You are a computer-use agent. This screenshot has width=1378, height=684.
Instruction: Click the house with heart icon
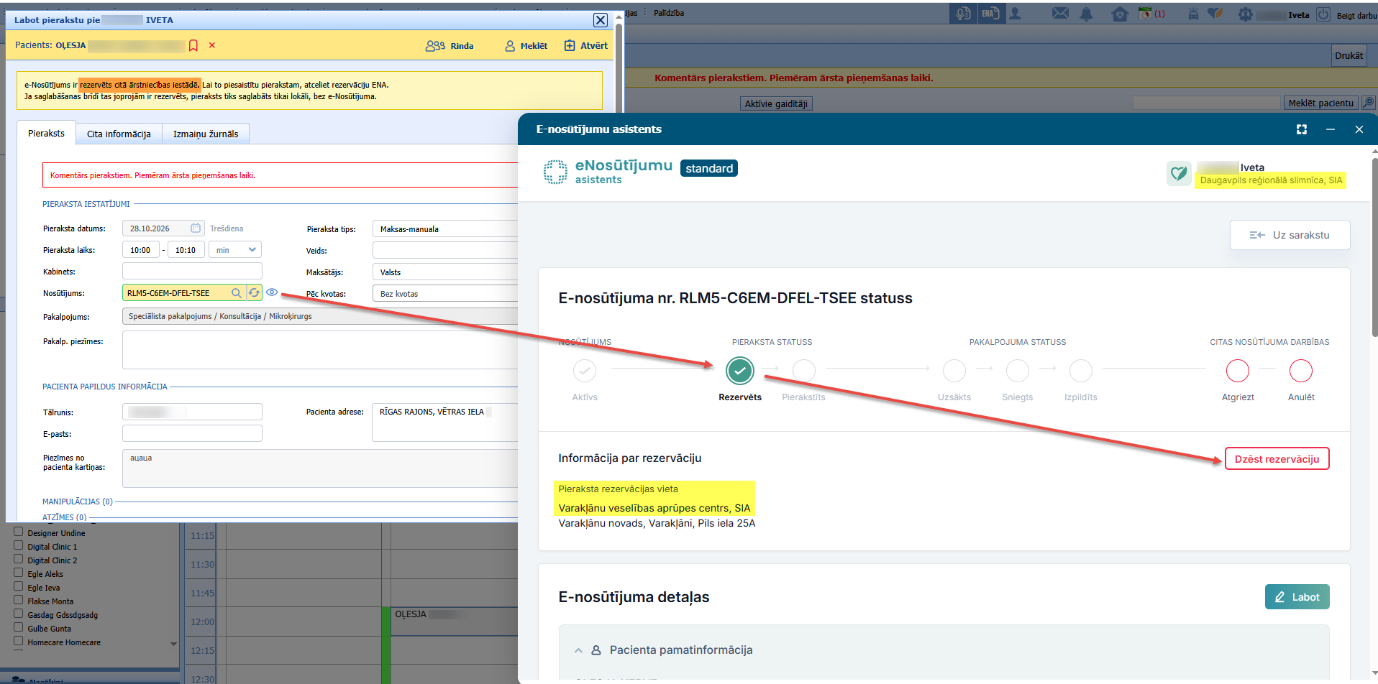(x=1120, y=14)
